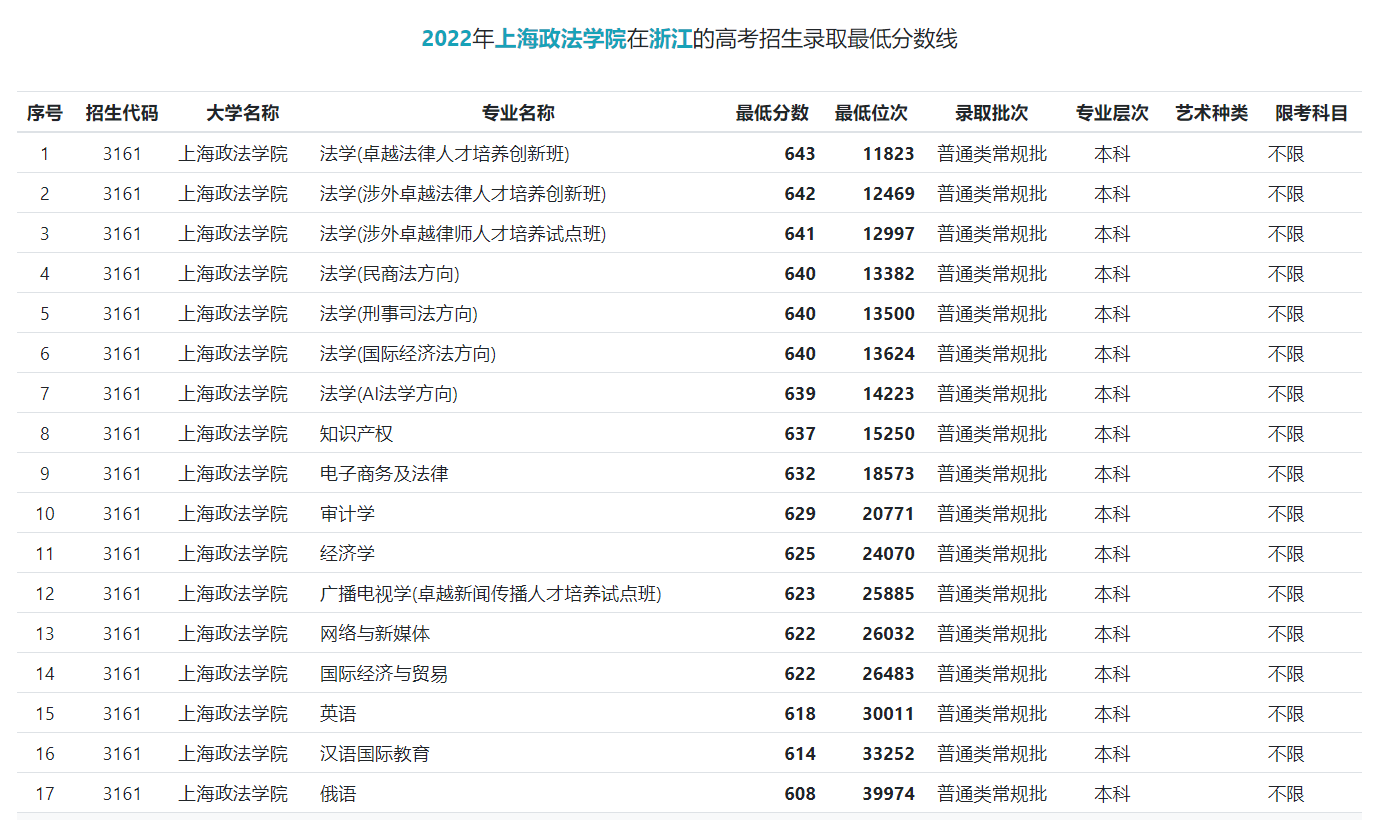1374x820 pixels.
Task: Select major 法学(涉外卓越律师人才培养试点班)
Action: (463, 234)
